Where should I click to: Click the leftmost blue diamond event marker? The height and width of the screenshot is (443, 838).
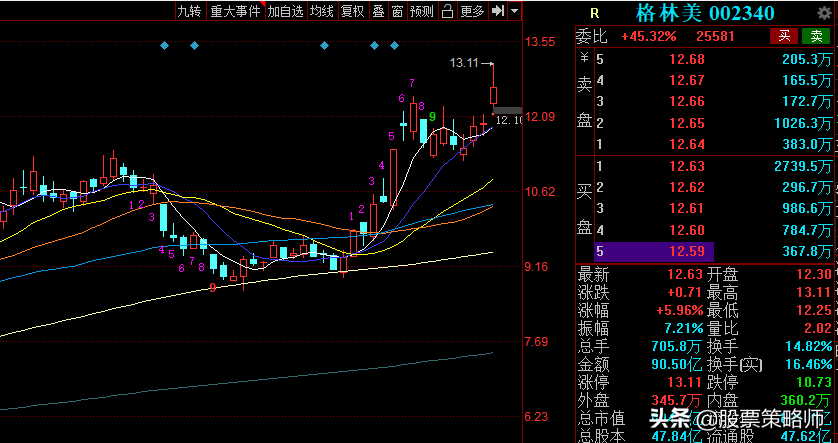(x=165, y=46)
